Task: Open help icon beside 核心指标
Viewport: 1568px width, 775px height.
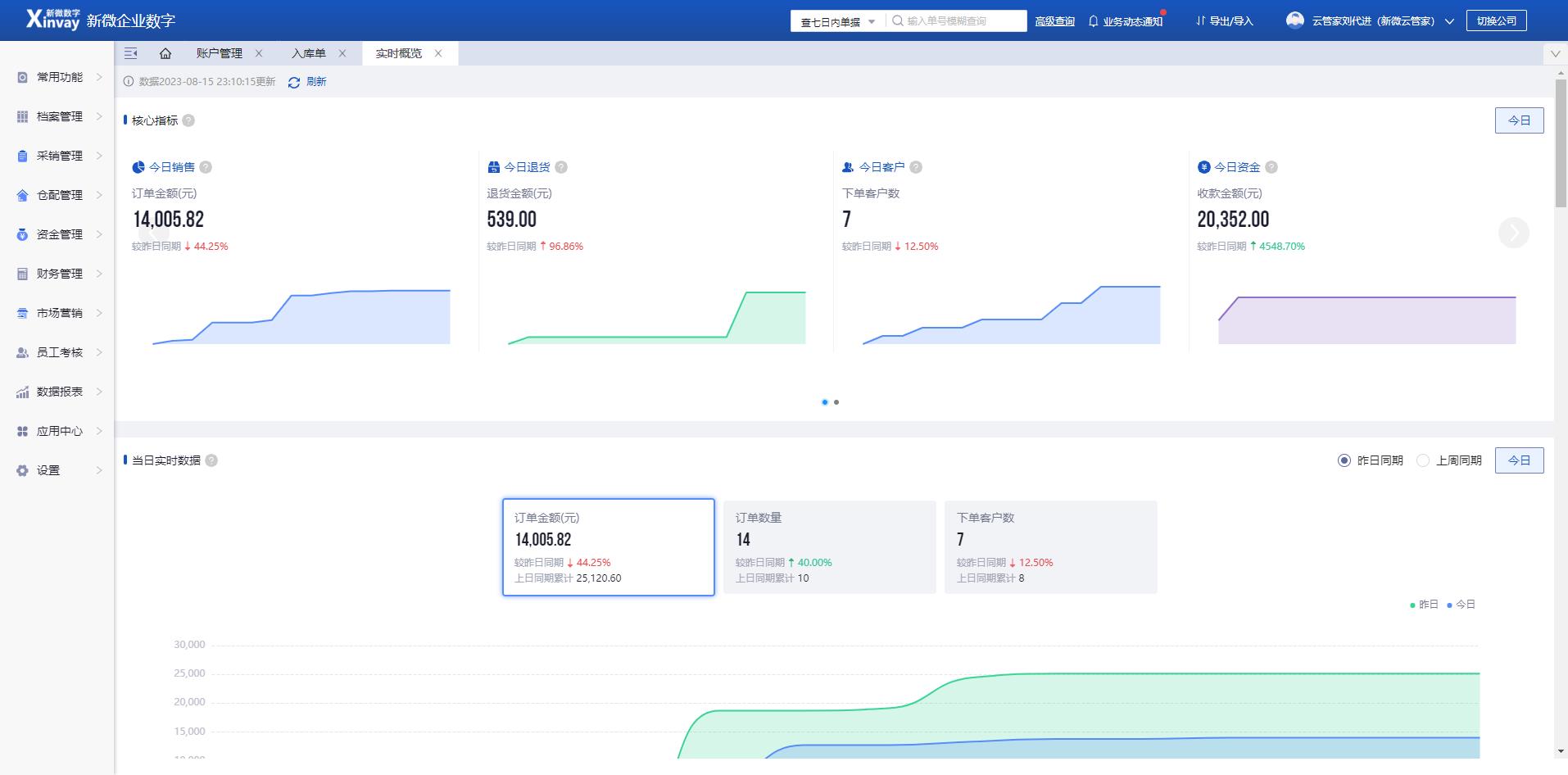Action: click(188, 120)
